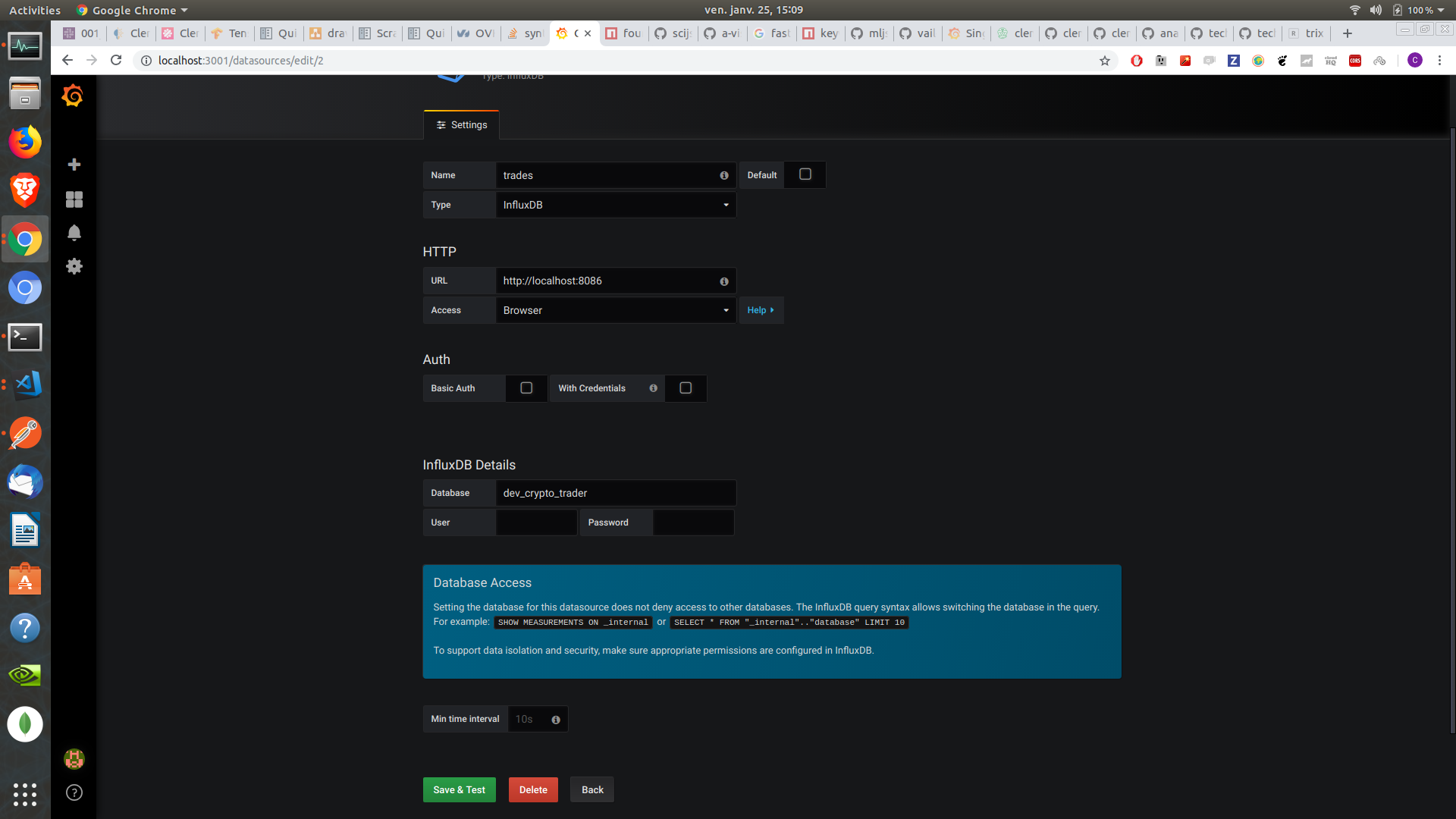Click the Min time interval info icon
The height and width of the screenshot is (819, 1456).
click(556, 720)
